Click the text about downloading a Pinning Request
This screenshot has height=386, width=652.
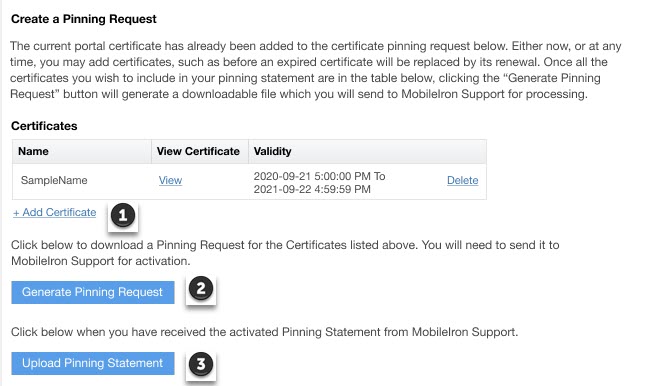(x=285, y=253)
